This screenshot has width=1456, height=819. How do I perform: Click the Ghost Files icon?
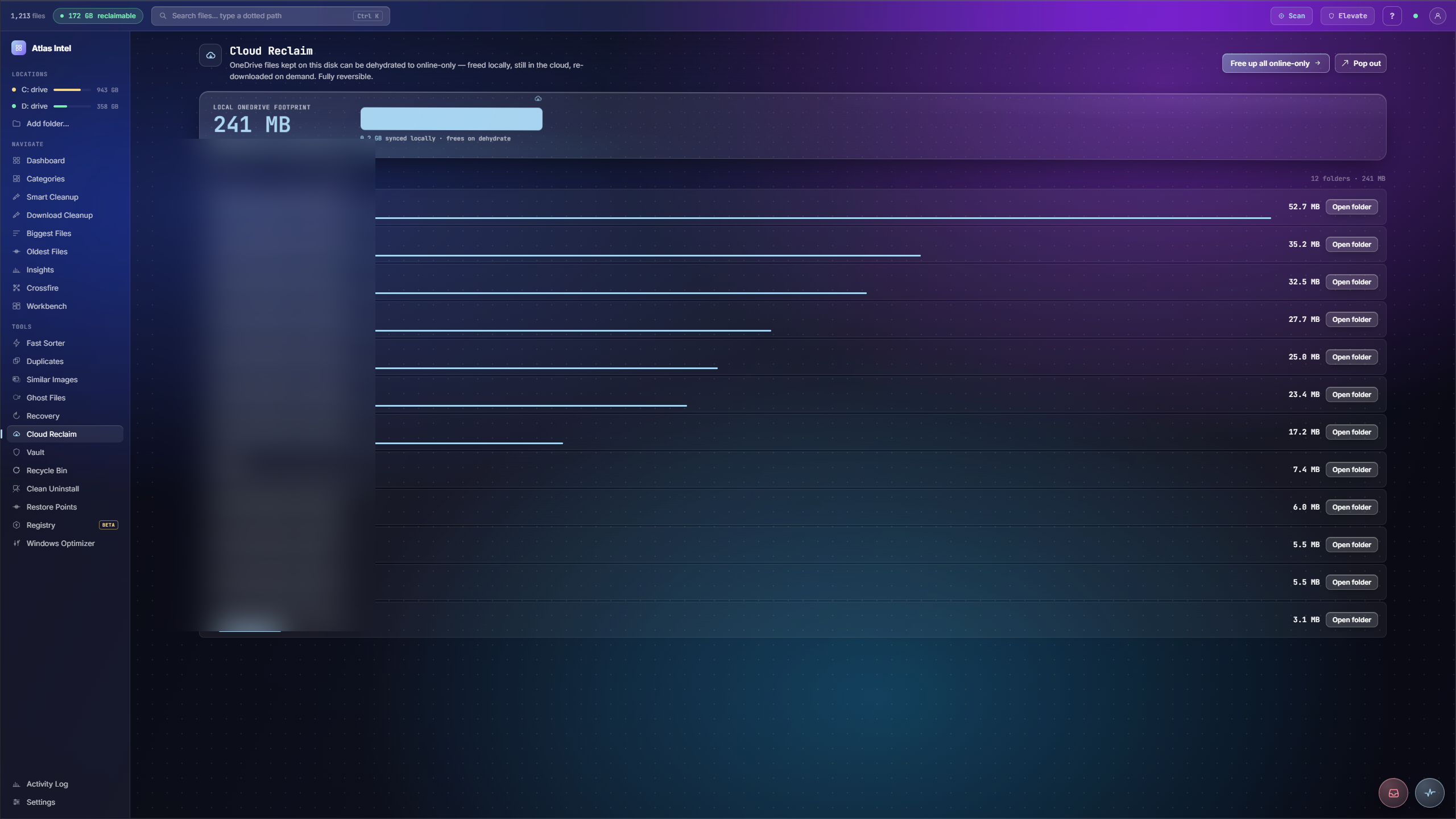point(16,398)
